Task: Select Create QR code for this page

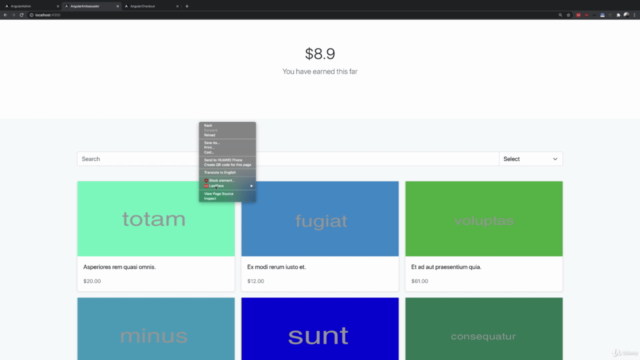Action: pos(227,165)
